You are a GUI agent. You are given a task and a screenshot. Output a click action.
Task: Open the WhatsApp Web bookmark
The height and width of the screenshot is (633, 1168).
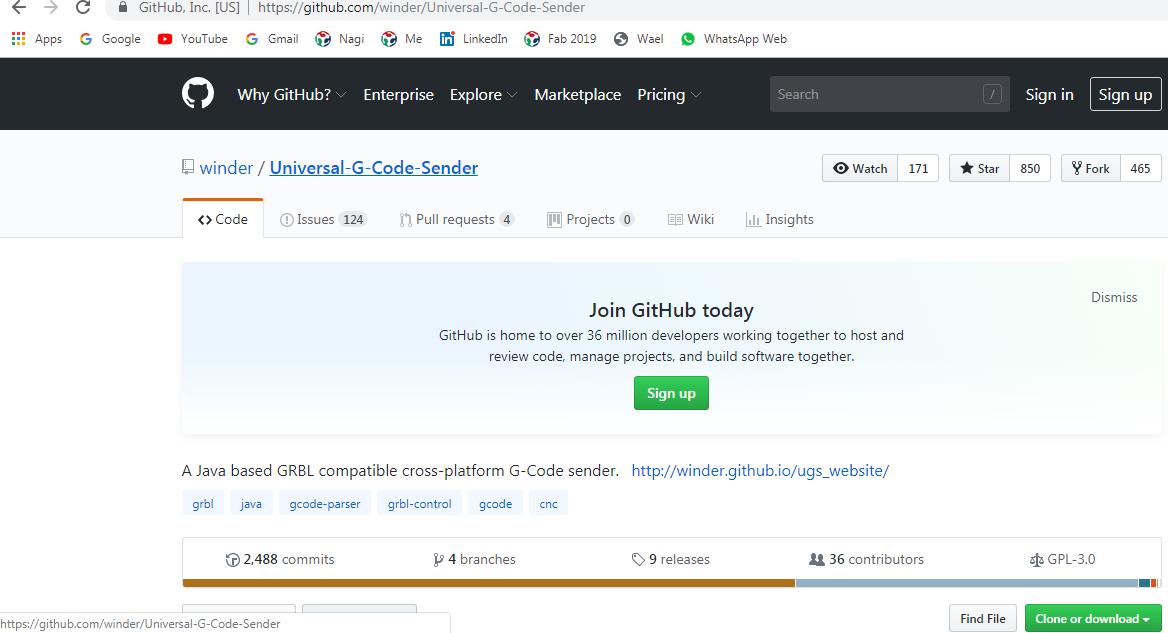[733, 39]
